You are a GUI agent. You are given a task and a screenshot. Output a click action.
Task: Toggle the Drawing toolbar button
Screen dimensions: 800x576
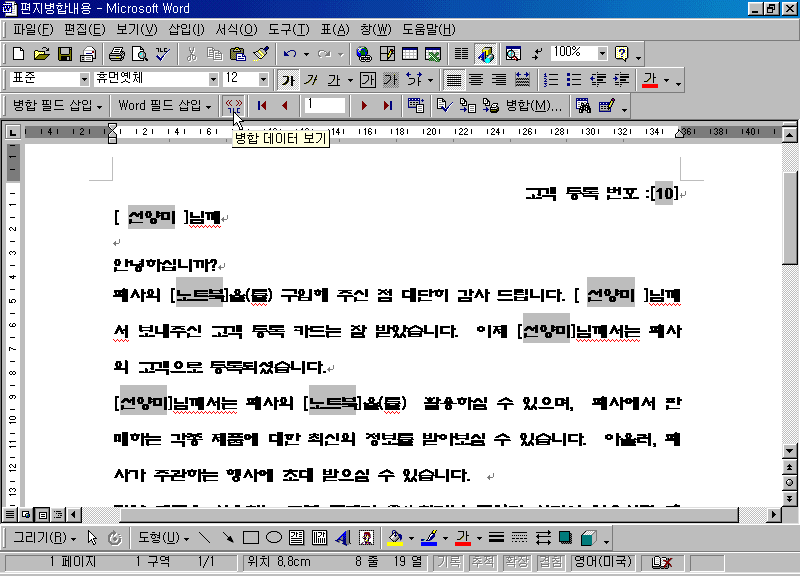pyautogui.click(x=485, y=54)
